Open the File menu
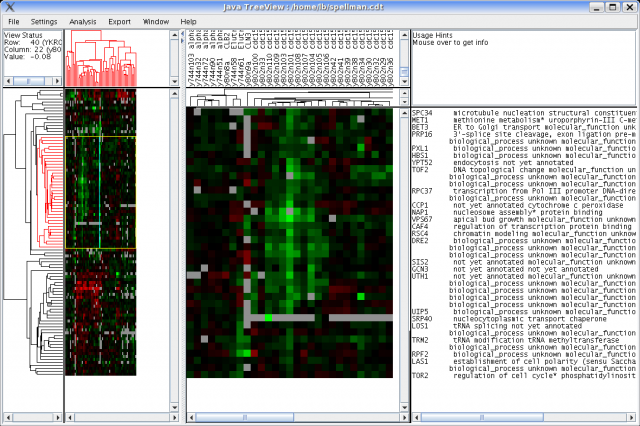 pyautogui.click(x=14, y=20)
